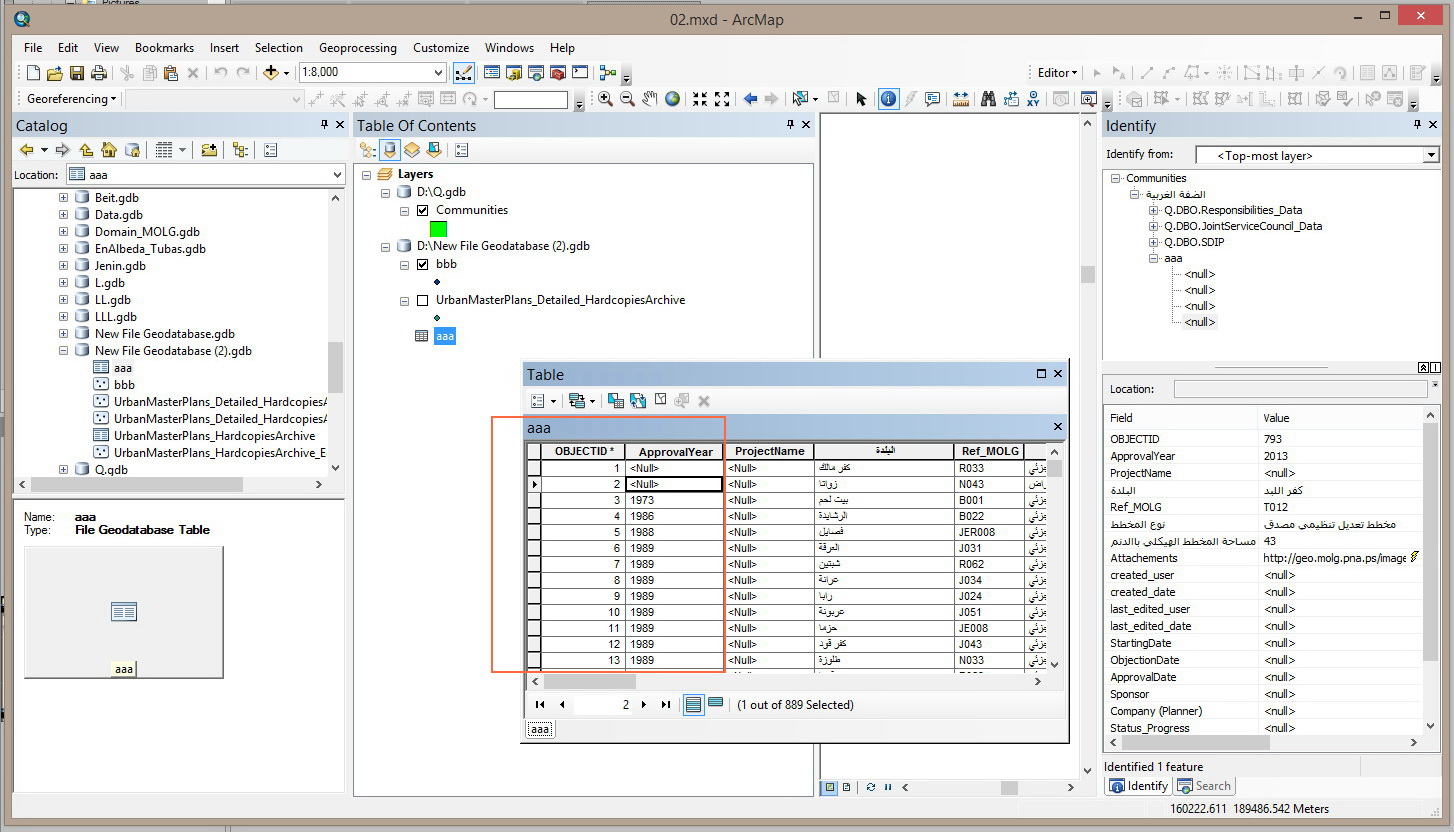Open the Table Options dropdown in Table window
This screenshot has width=1454, height=832.
click(541, 400)
